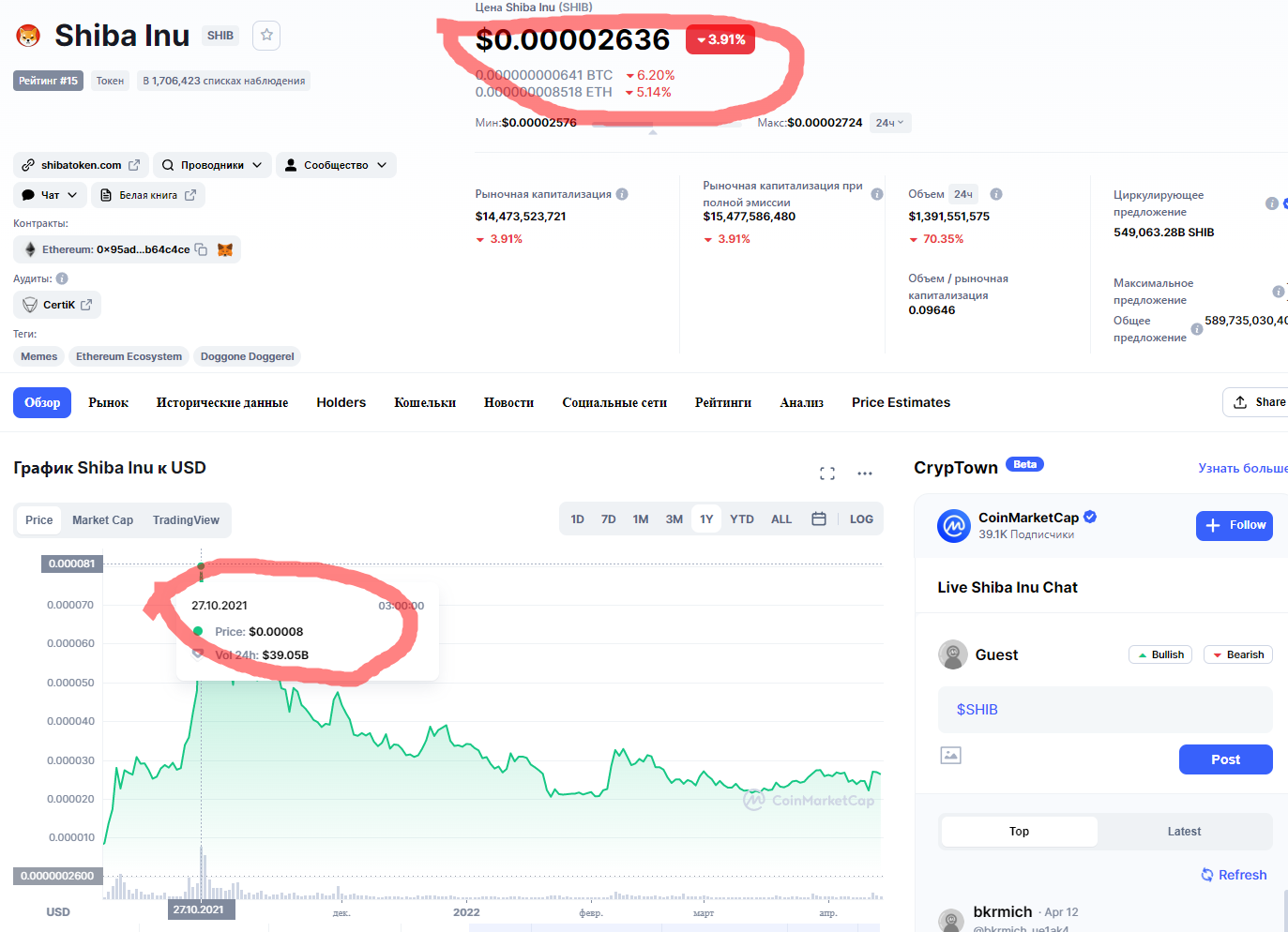The height and width of the screenshot is (932, 1288).
Task: Expand the chart to fullscreen
Action: point(827,474)
